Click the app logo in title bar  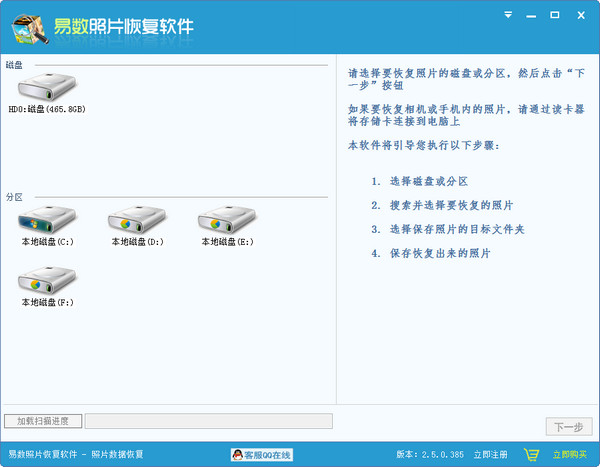click(25, 25)
